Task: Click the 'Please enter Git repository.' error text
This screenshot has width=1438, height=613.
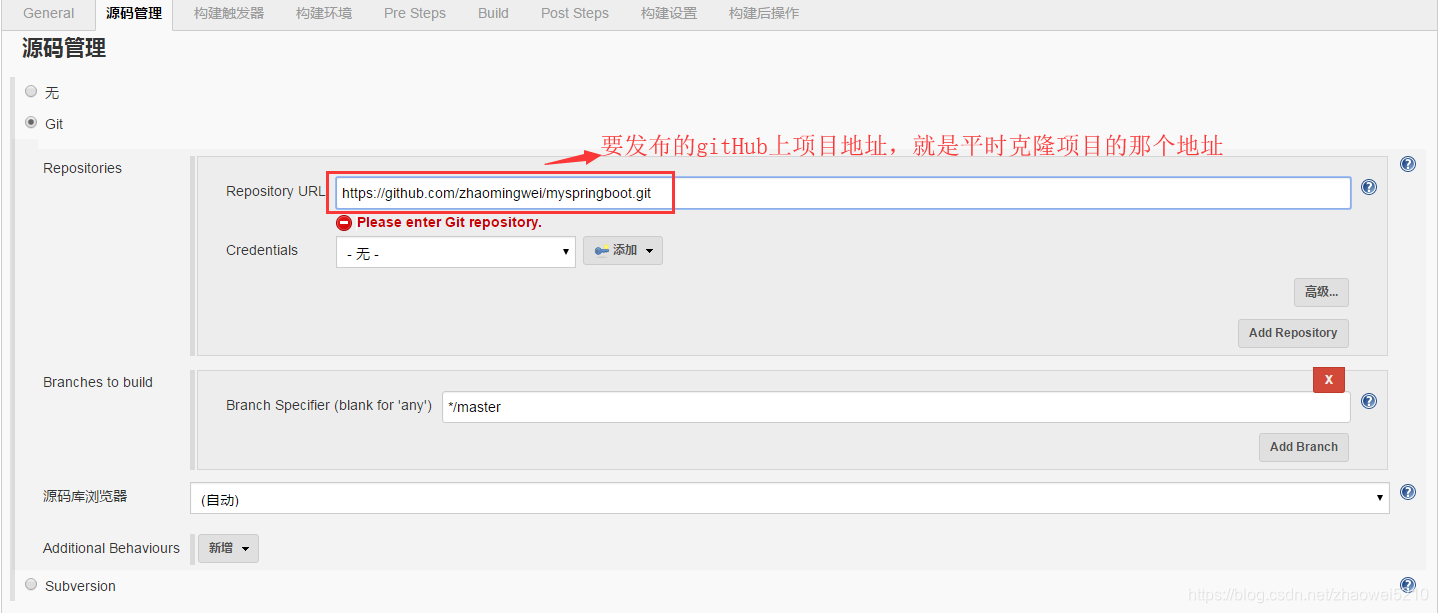Action: click(x=449, y=222)
